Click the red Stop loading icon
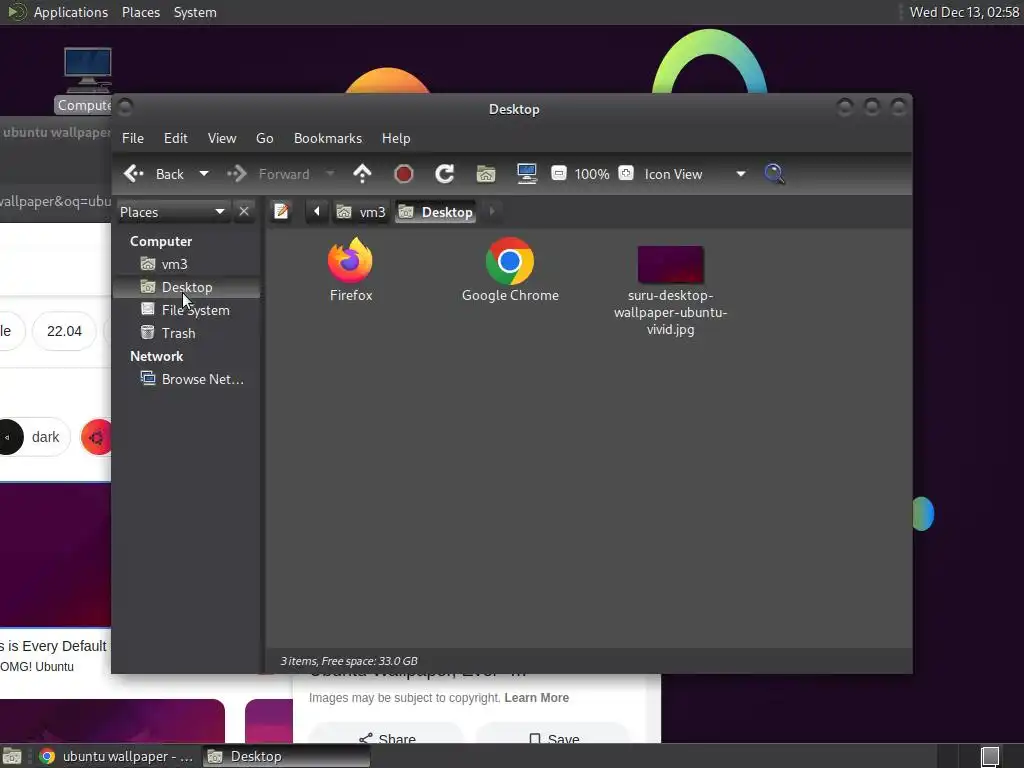This screenshot has height=768, width=1024. 404,174
